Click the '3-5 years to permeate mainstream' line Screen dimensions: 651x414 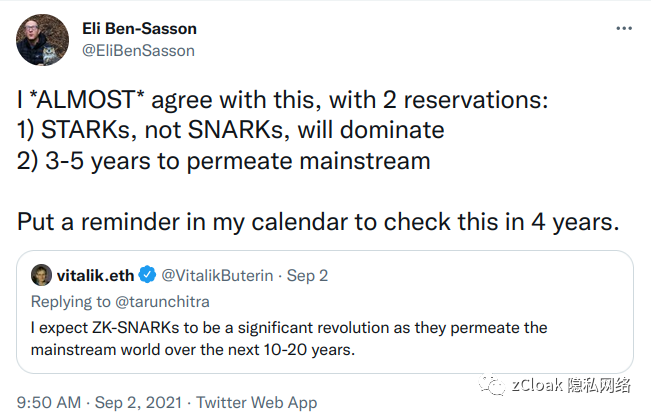(x=223, y=161)
